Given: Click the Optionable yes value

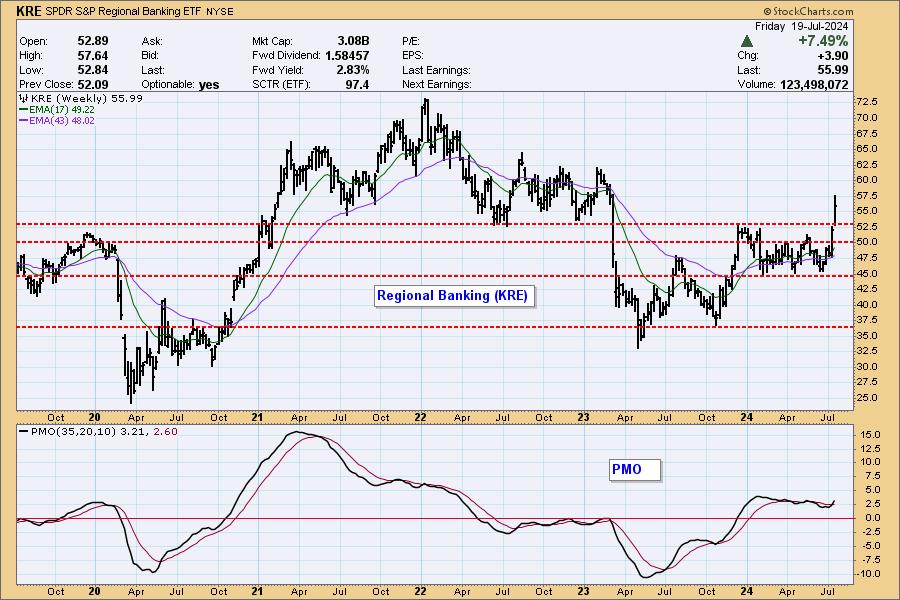Looking at the screenshot, I should pyautogui.click(x=209, y=84).
